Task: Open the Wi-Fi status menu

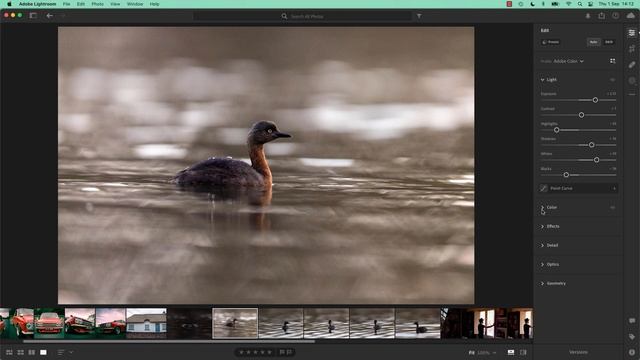Action: coord(568,4)
